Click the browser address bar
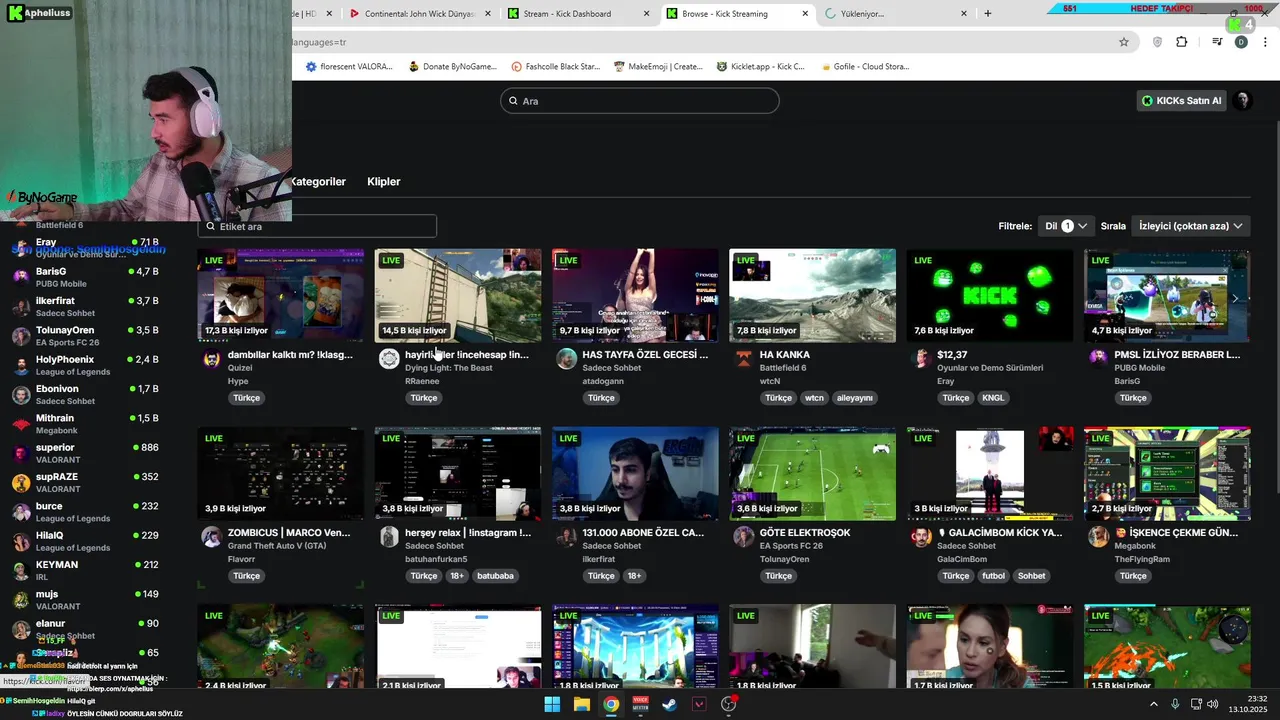The height and width of the screenshot is (720, 1280). coord(700,42)
